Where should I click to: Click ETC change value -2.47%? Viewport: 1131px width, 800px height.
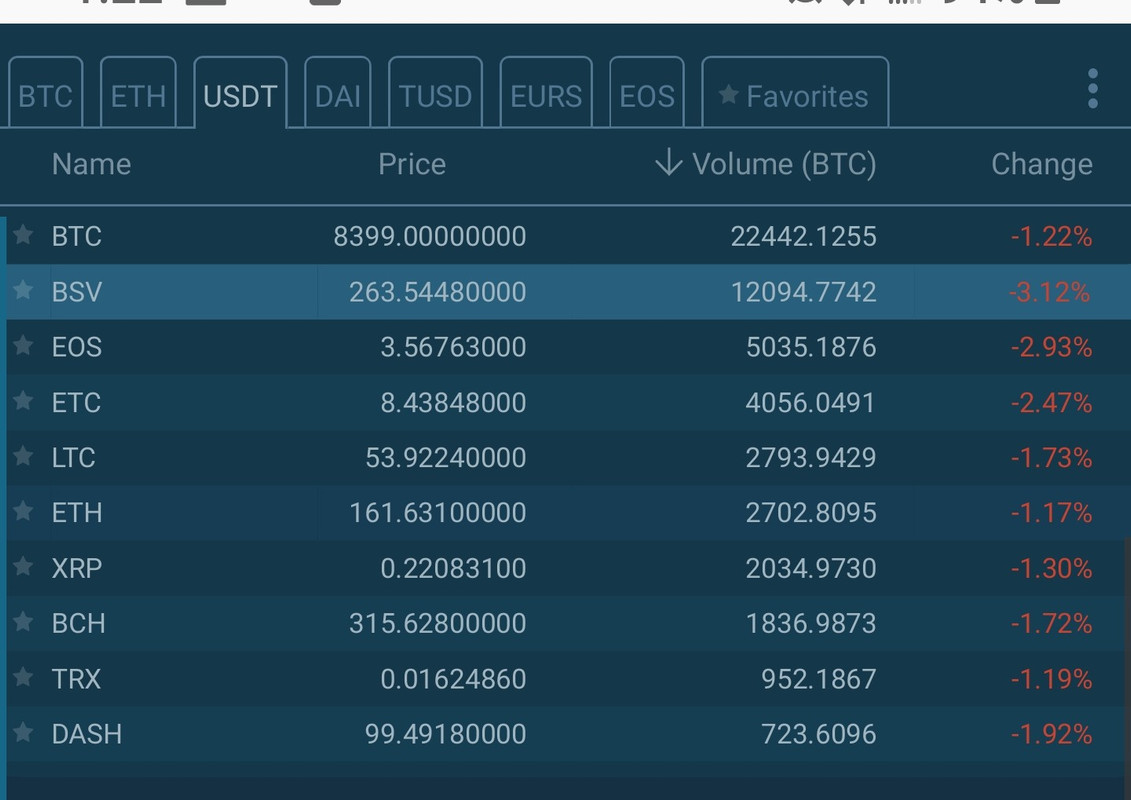(x=1051, y=403)
